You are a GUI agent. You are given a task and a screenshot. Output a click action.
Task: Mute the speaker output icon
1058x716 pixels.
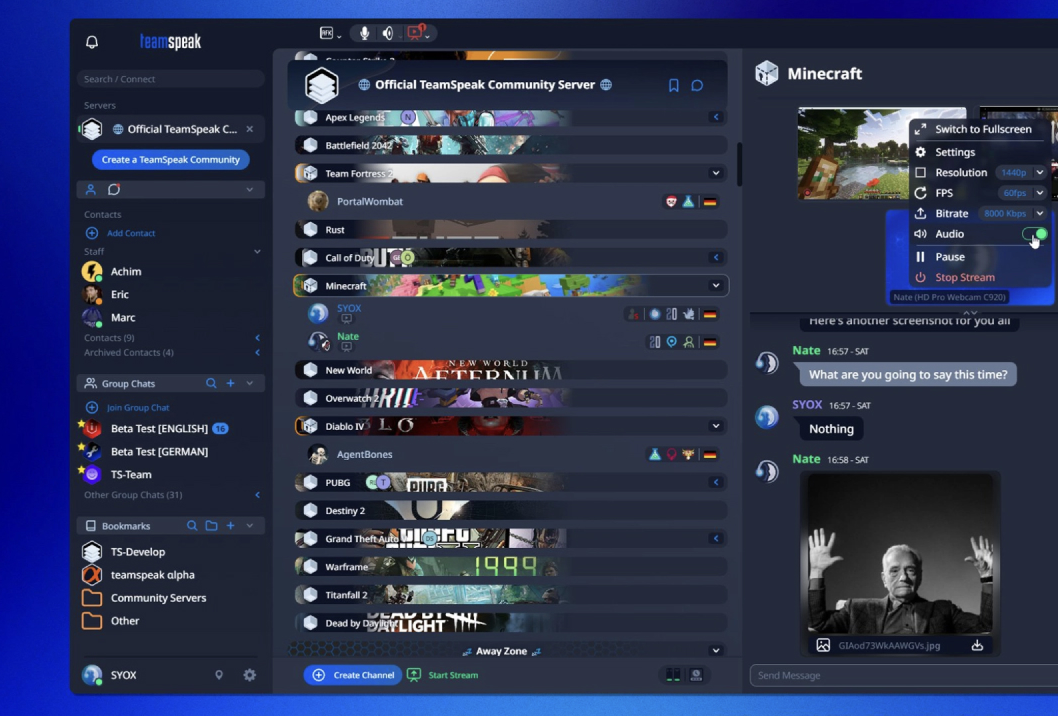[x=388, y=33]
